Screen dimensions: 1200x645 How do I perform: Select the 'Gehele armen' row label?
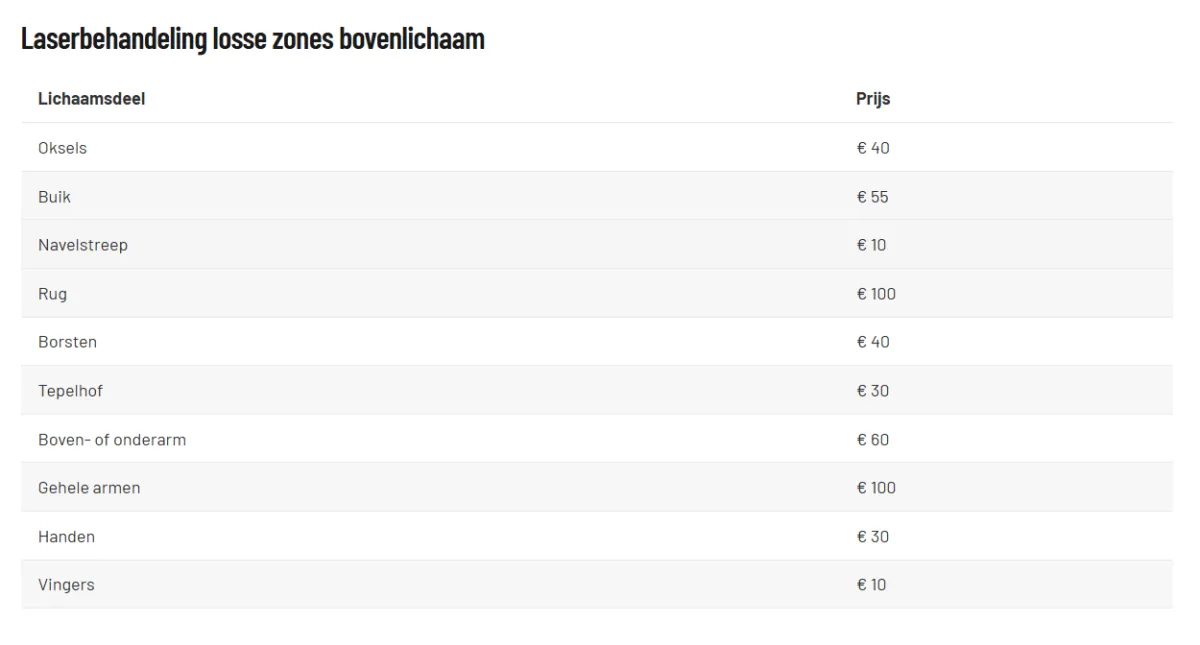(x=89, y=488)
